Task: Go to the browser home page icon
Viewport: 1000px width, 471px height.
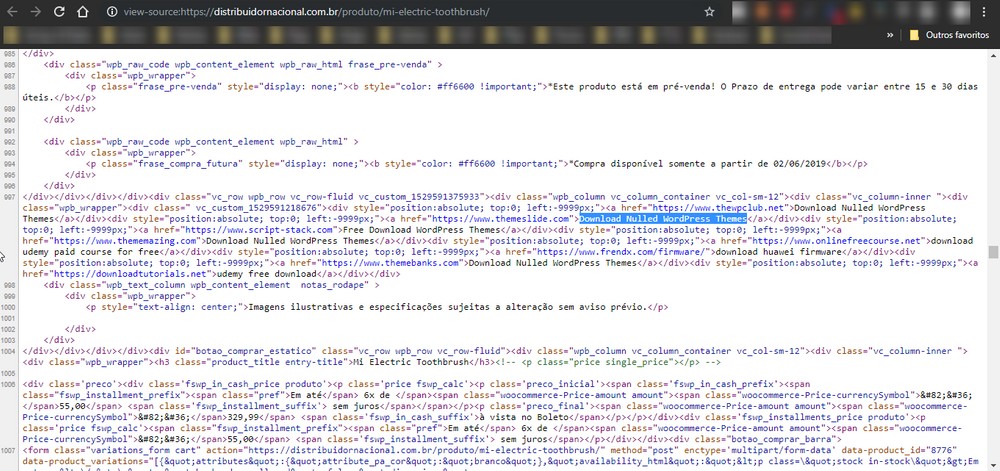Action: 85,12
